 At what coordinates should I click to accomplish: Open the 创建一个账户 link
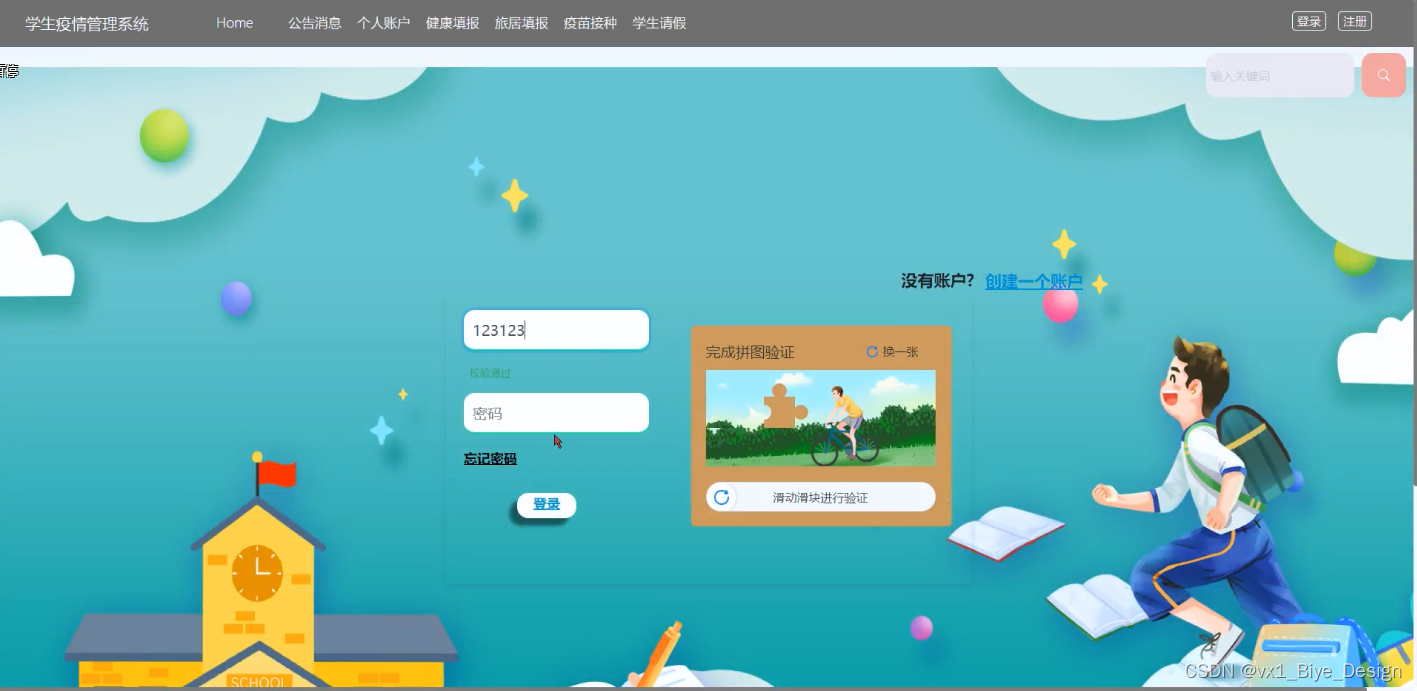tap(1034, 282)
